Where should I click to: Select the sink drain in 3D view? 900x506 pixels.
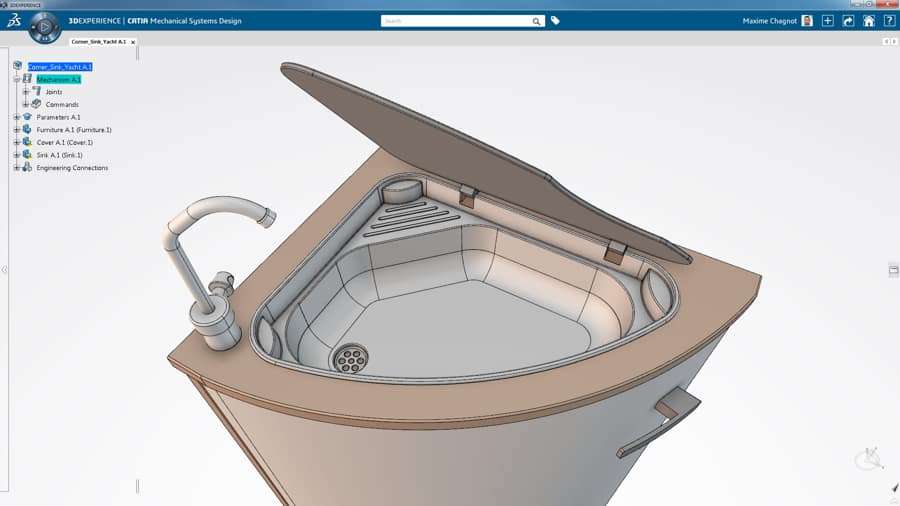pyautogui.click(x=351, y=359)
